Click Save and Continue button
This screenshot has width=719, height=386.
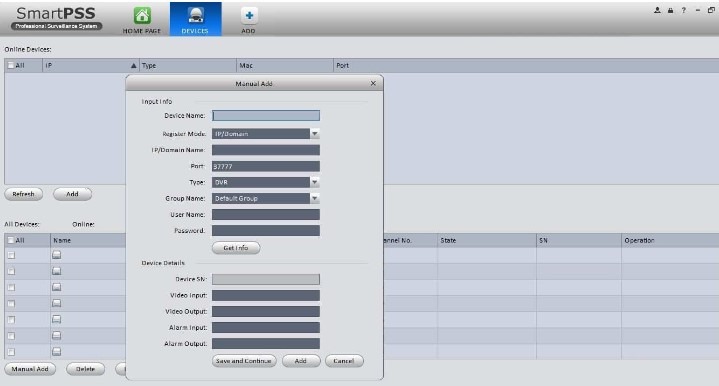click(244, 361)
